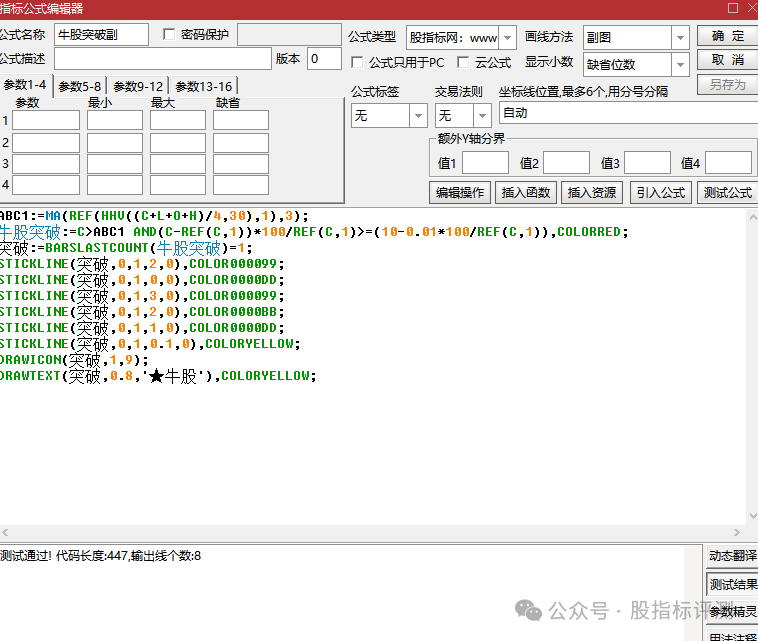Image resolution: width=758 pixels, height=641 pixels.
Task: Enable the 公式只用于PC checkbox
Action: click(x=357, y=62)
